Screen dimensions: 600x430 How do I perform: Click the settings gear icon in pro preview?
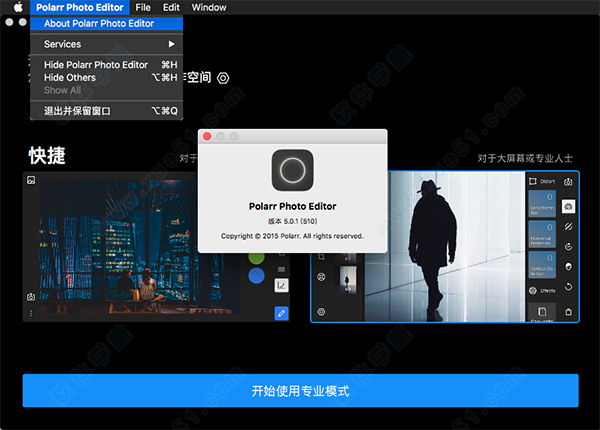(321, 312)
